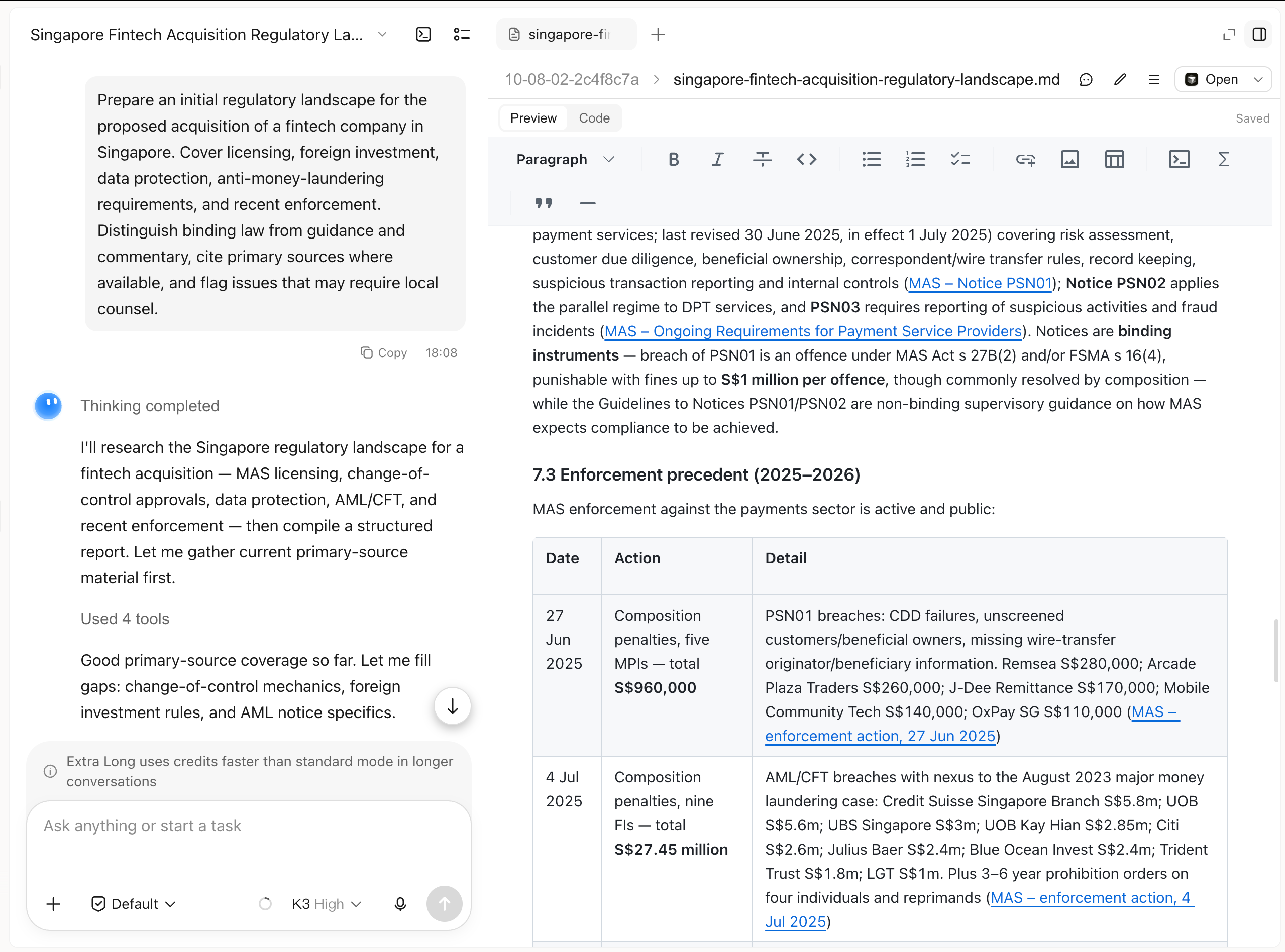Apply Italic formatting from toolbar

point(717,160)
